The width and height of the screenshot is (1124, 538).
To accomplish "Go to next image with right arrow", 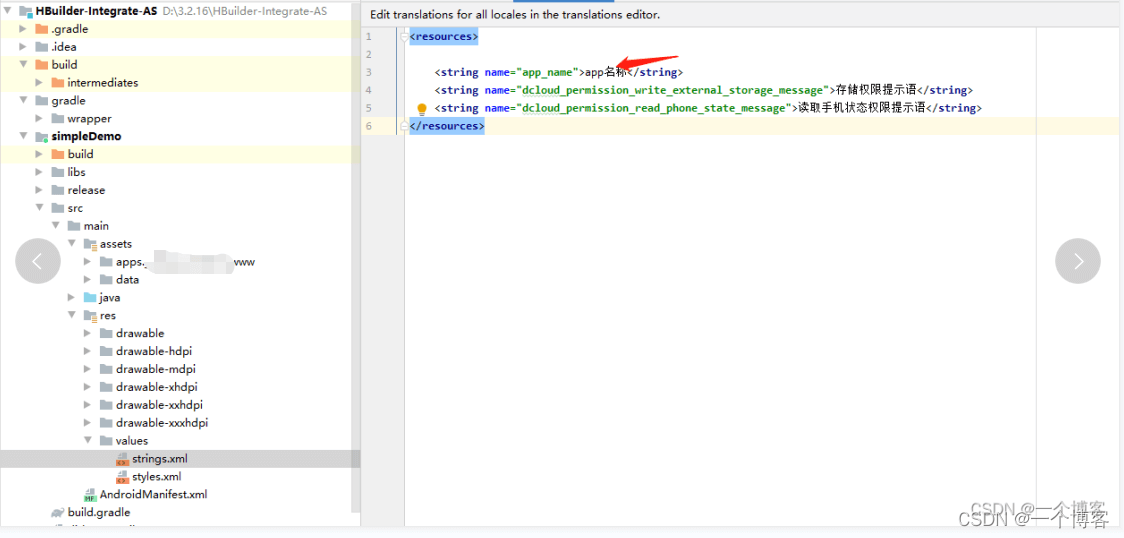I will (1077, 261).
